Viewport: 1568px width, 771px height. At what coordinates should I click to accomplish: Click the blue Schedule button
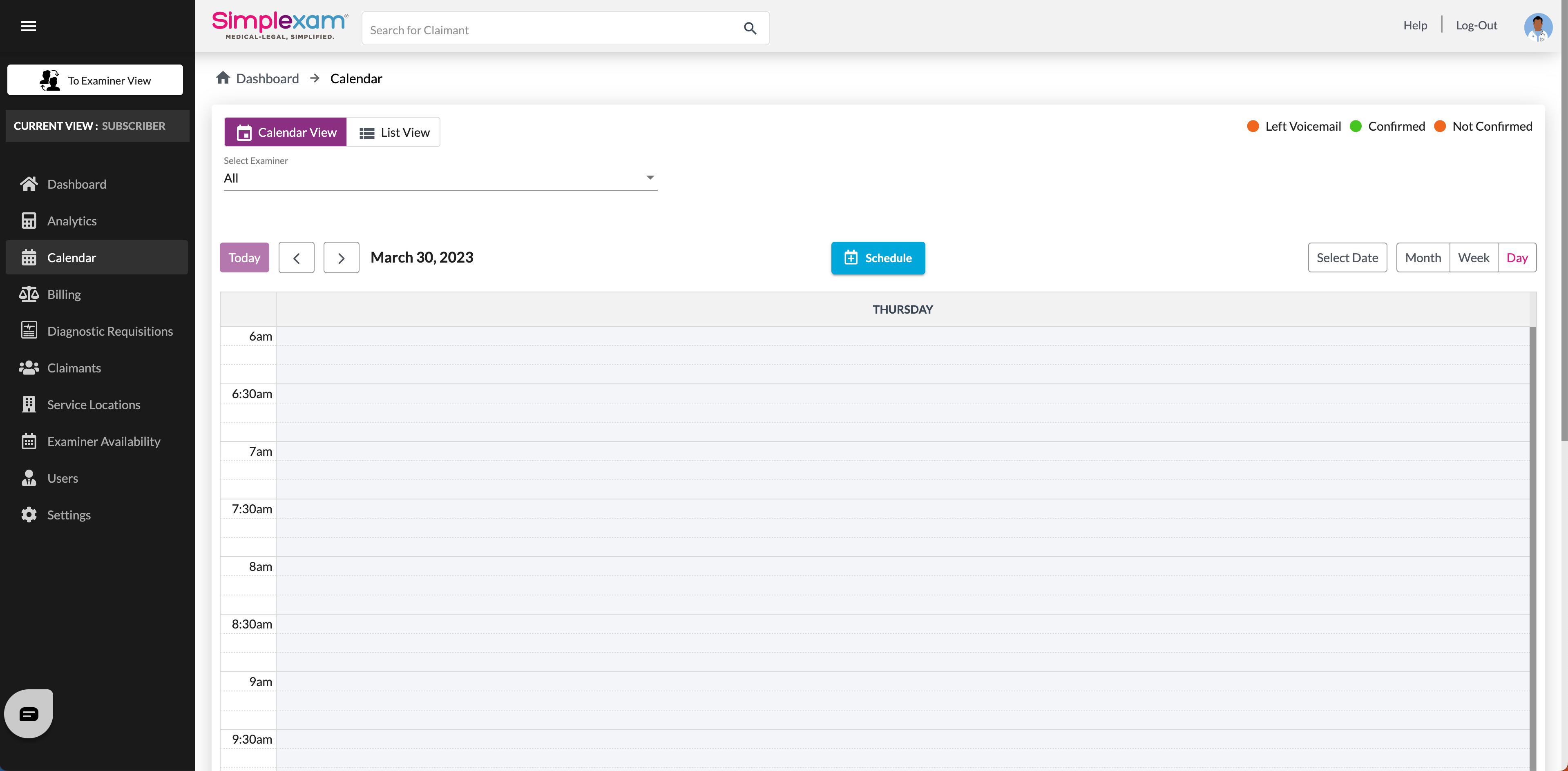click(878, 258)
